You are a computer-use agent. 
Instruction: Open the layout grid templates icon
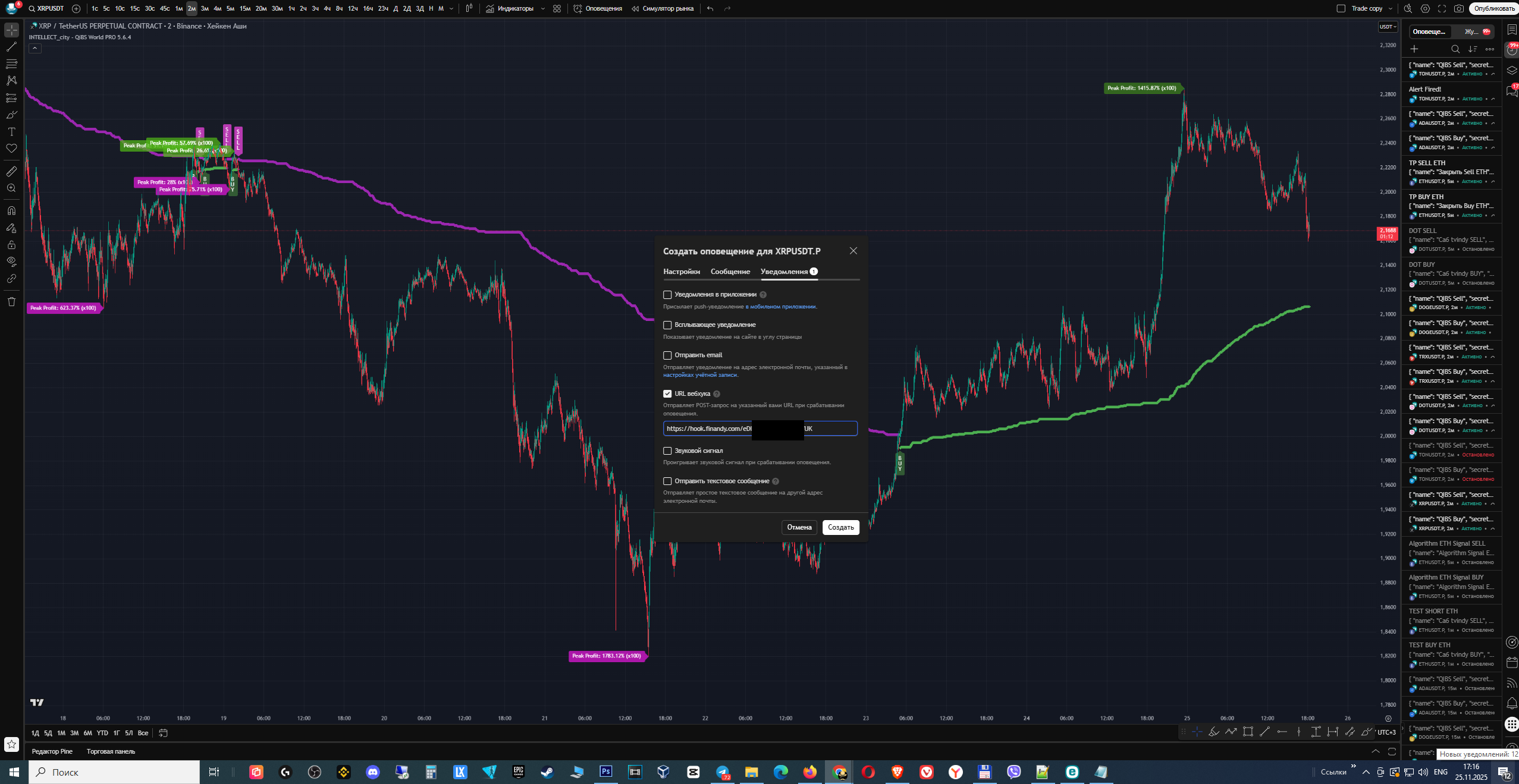[557, 8]
